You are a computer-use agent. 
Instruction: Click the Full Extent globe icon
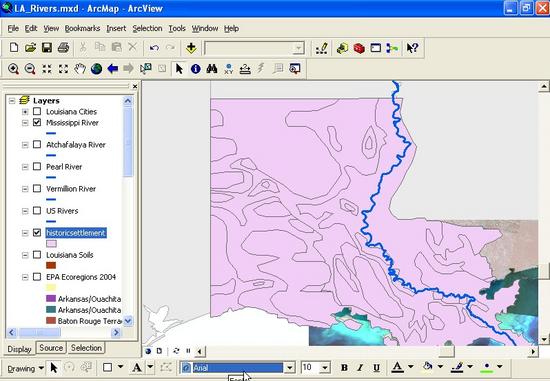(96, 69)
